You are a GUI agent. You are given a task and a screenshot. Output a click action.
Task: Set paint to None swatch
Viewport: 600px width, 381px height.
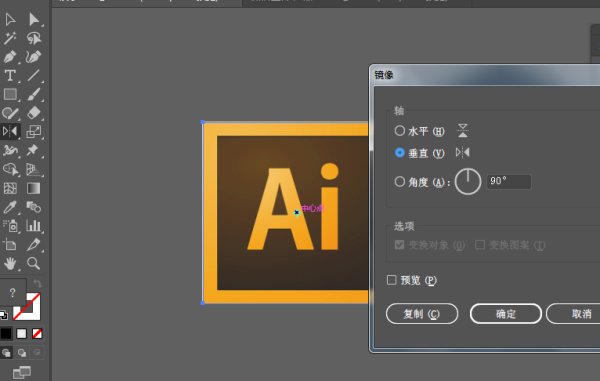pyautogui.click(x=37, y=334)
